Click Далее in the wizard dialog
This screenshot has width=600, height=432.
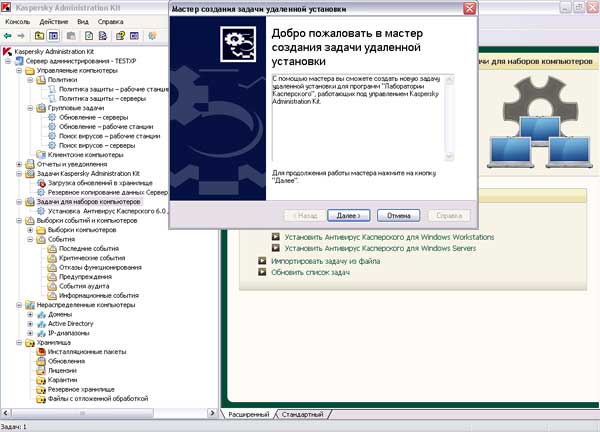coord(349,216)
